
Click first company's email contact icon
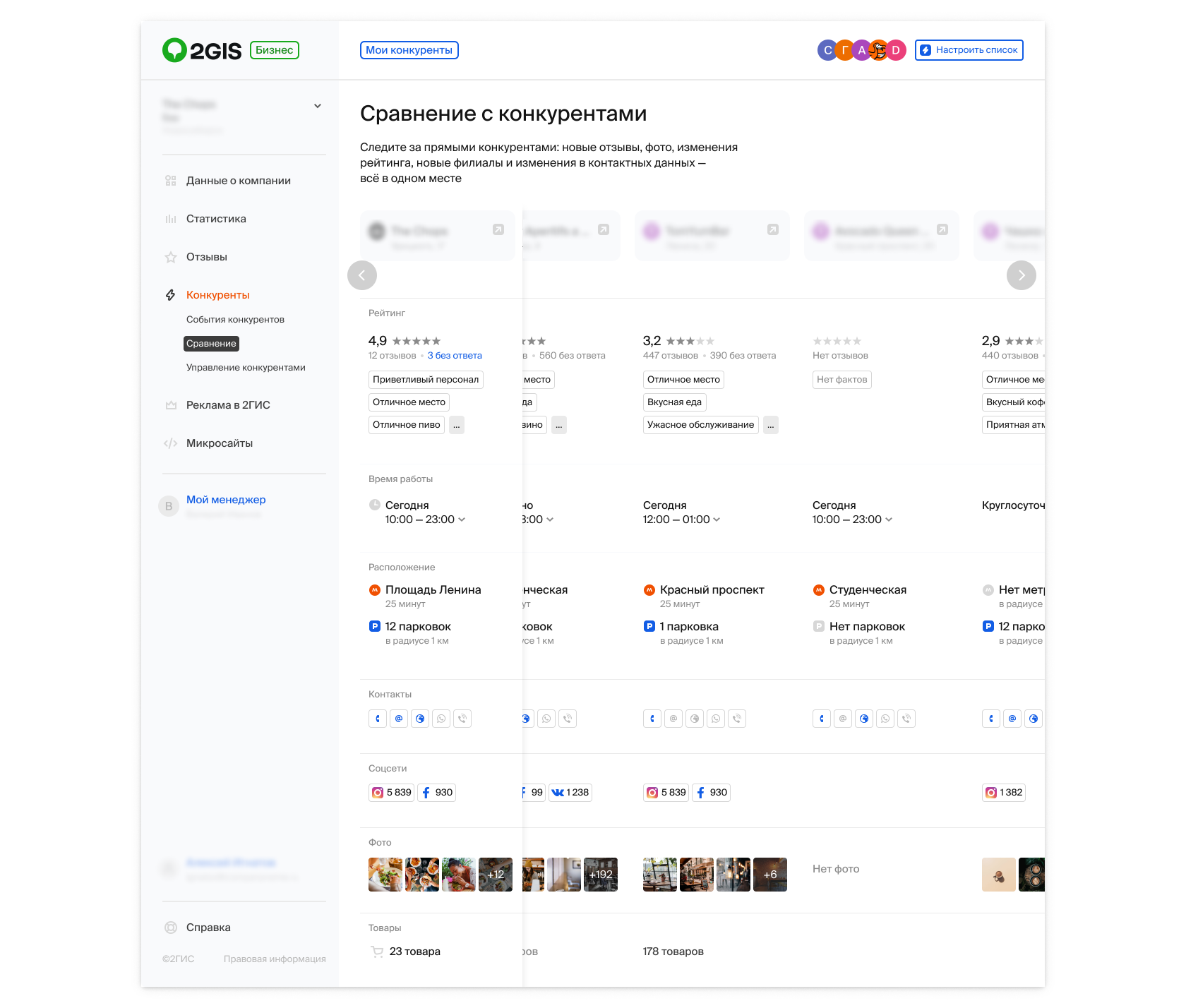coord(399,719)
